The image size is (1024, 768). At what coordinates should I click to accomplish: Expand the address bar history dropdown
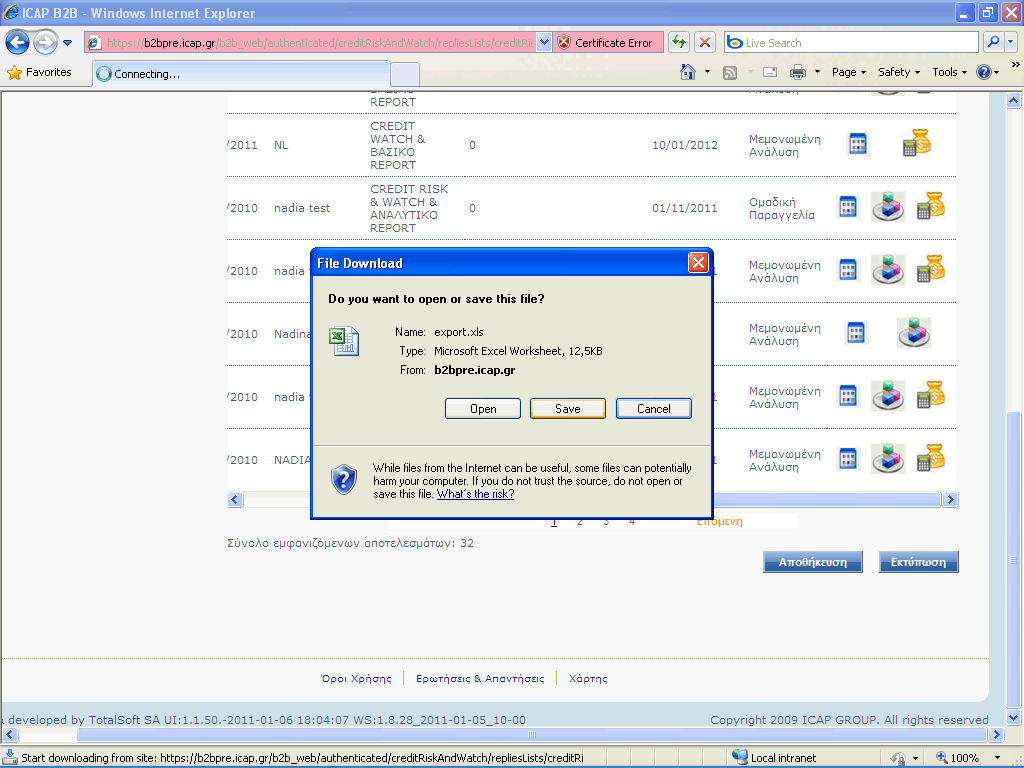[x=544, y=43]
